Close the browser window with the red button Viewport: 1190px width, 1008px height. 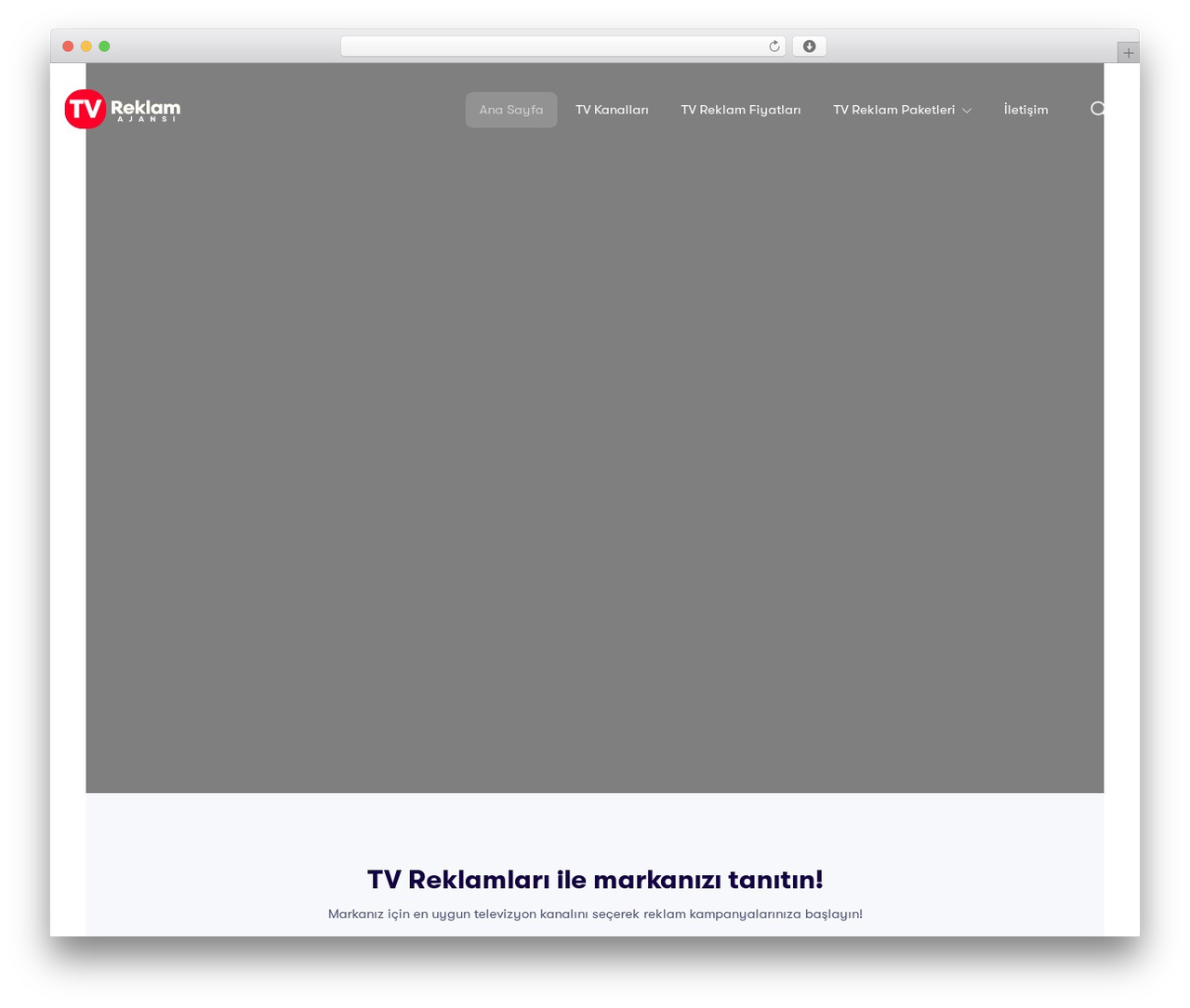tap(68, 46)
